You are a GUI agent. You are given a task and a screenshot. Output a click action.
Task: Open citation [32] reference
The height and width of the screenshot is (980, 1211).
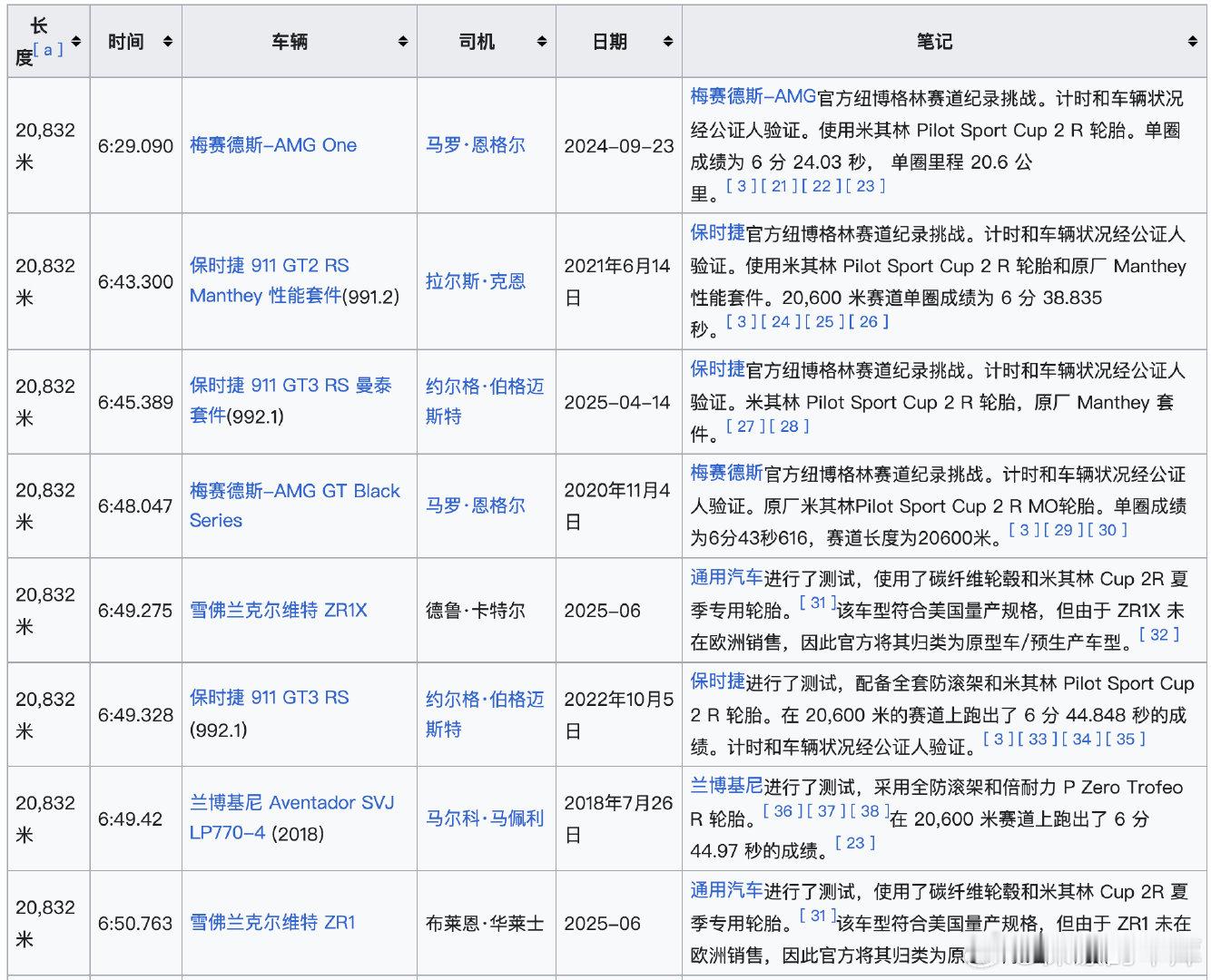coord(1159,634)
